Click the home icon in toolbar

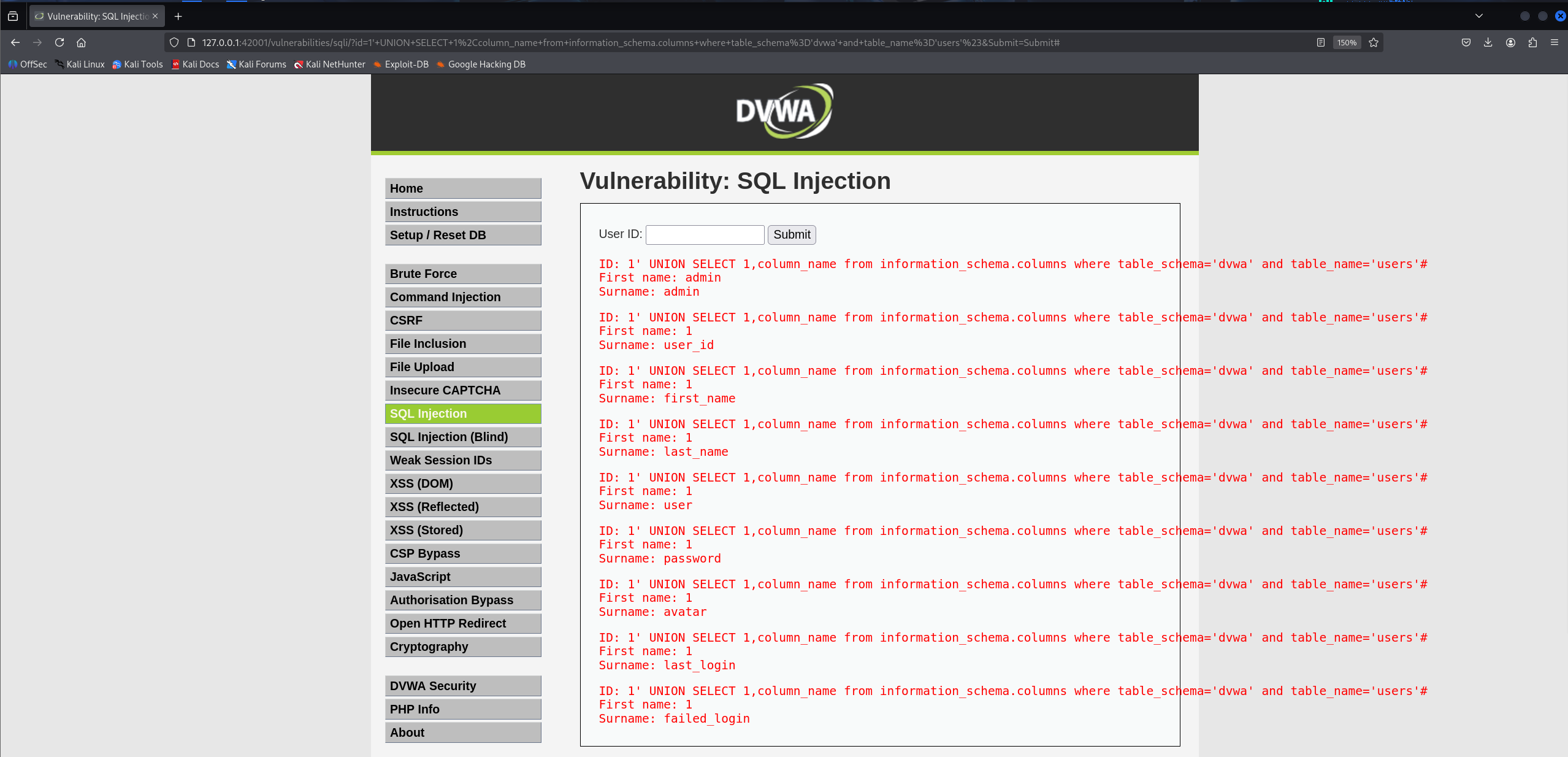point(81,42)
